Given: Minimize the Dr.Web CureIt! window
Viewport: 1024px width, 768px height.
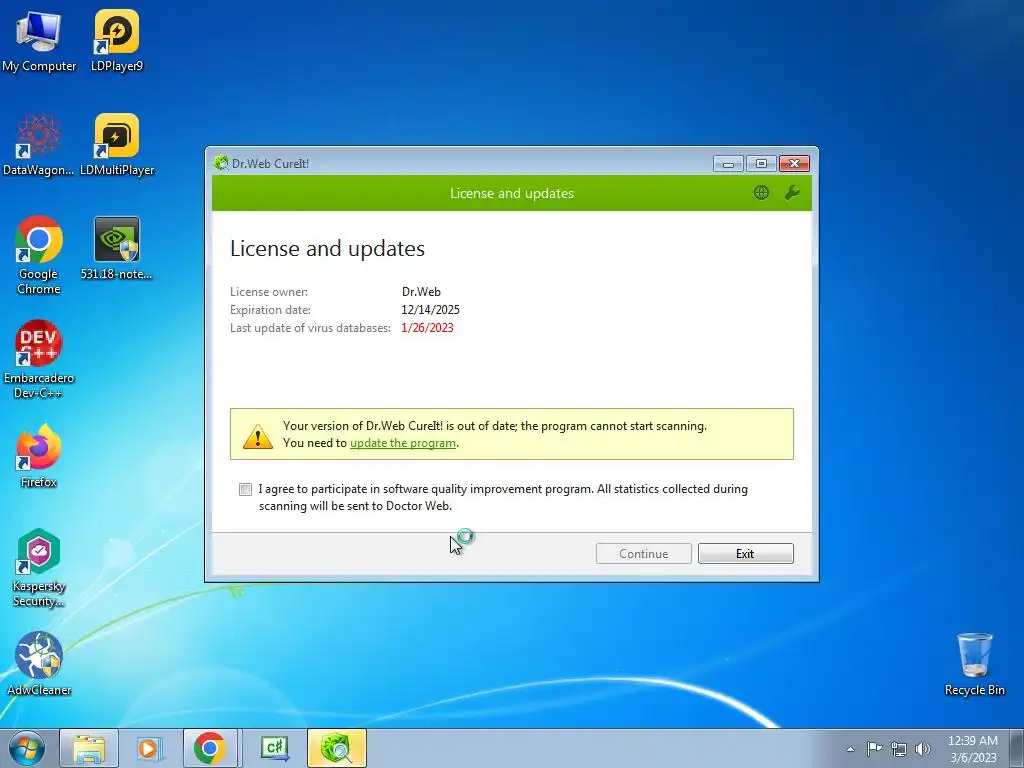Looking at the screenshot, I should tap(728, 163).
